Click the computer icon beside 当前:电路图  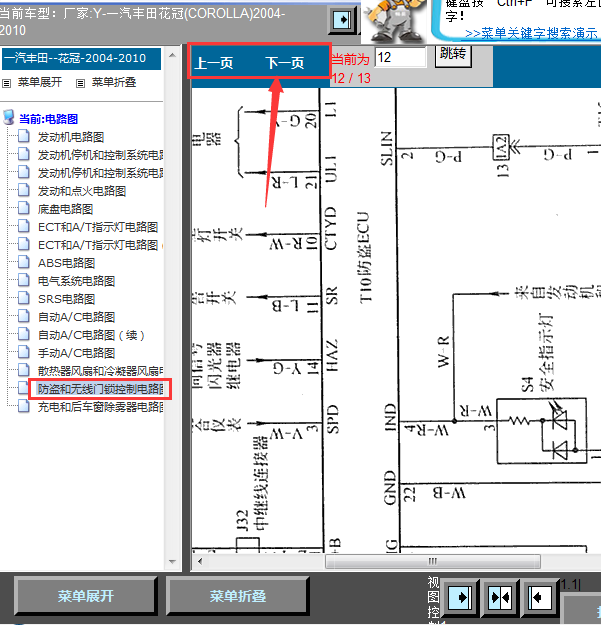coord(9,118)
